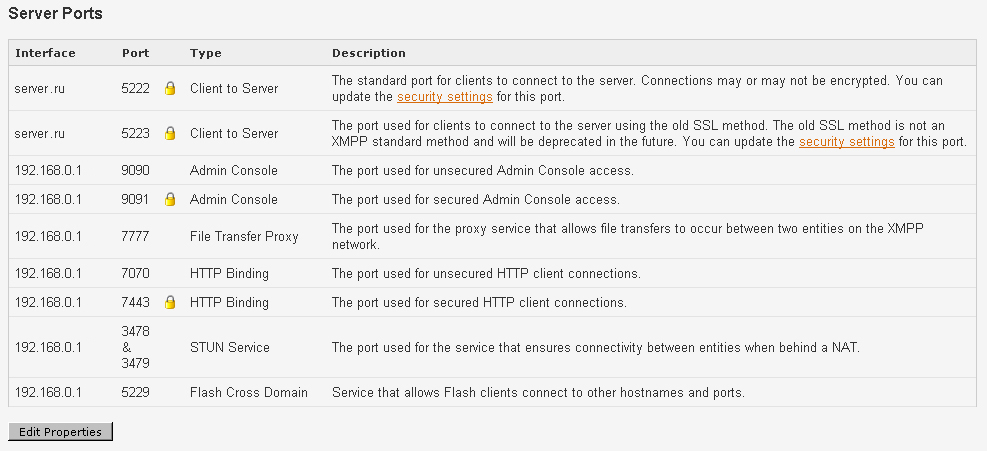This screenshot has width=987, height=451.
Task: Click the 7070 HTTP Binding port number
Action: (135, 274)
